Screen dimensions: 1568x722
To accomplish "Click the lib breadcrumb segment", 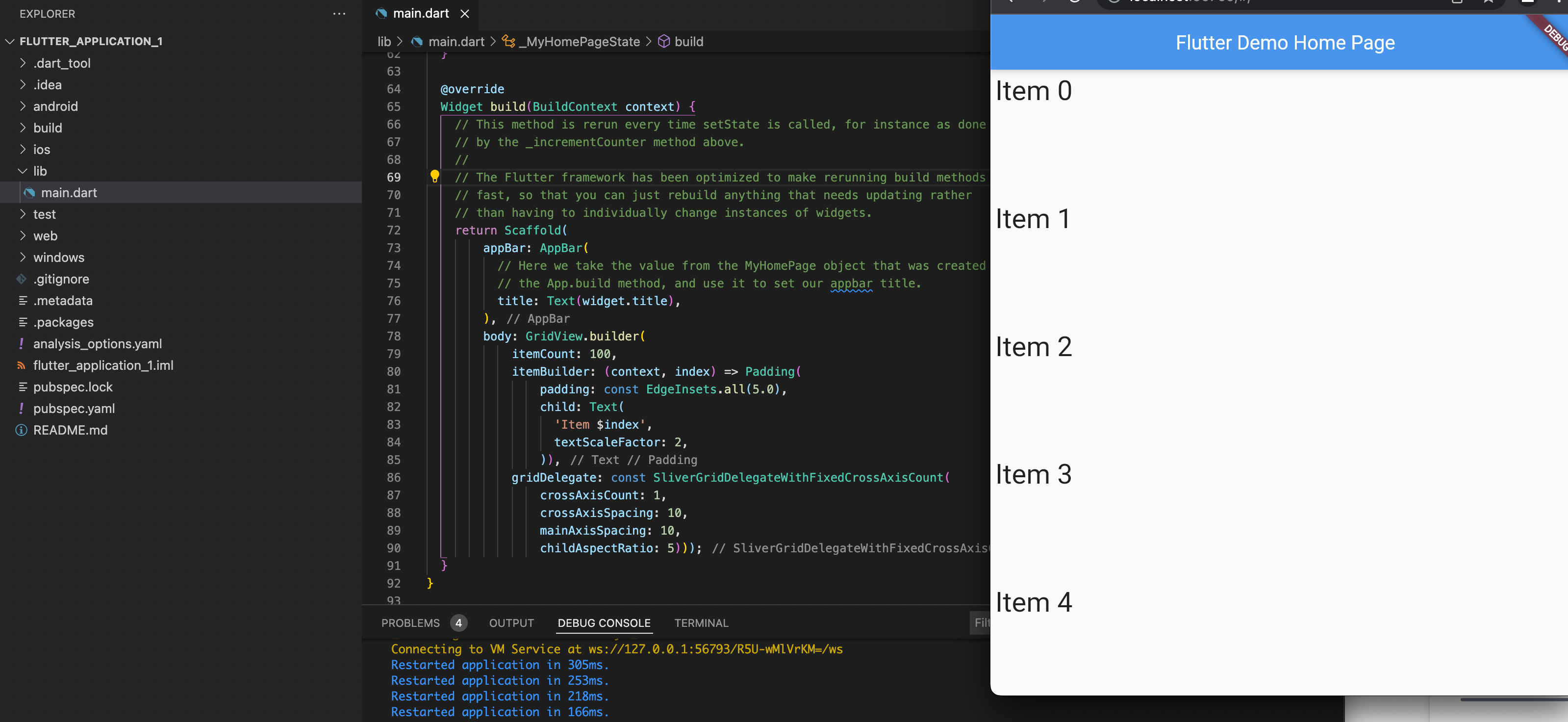I will [384, 41].
